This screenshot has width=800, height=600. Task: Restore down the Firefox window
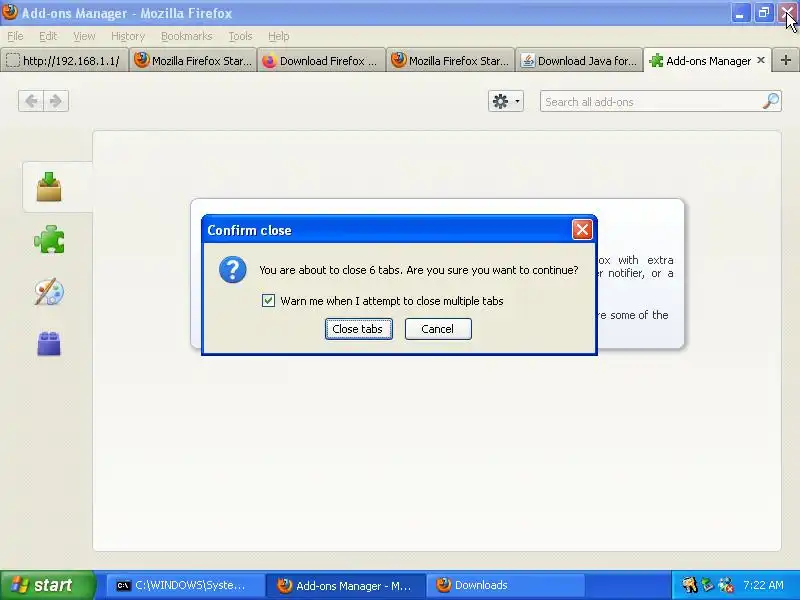(763, 13)
